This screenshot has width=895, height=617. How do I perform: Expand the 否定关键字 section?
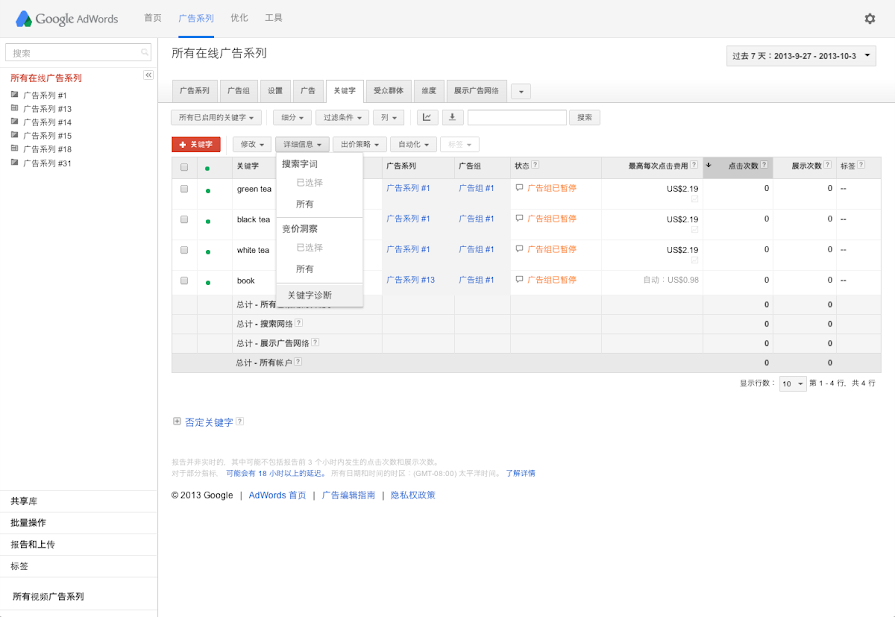tap(177, 422)
